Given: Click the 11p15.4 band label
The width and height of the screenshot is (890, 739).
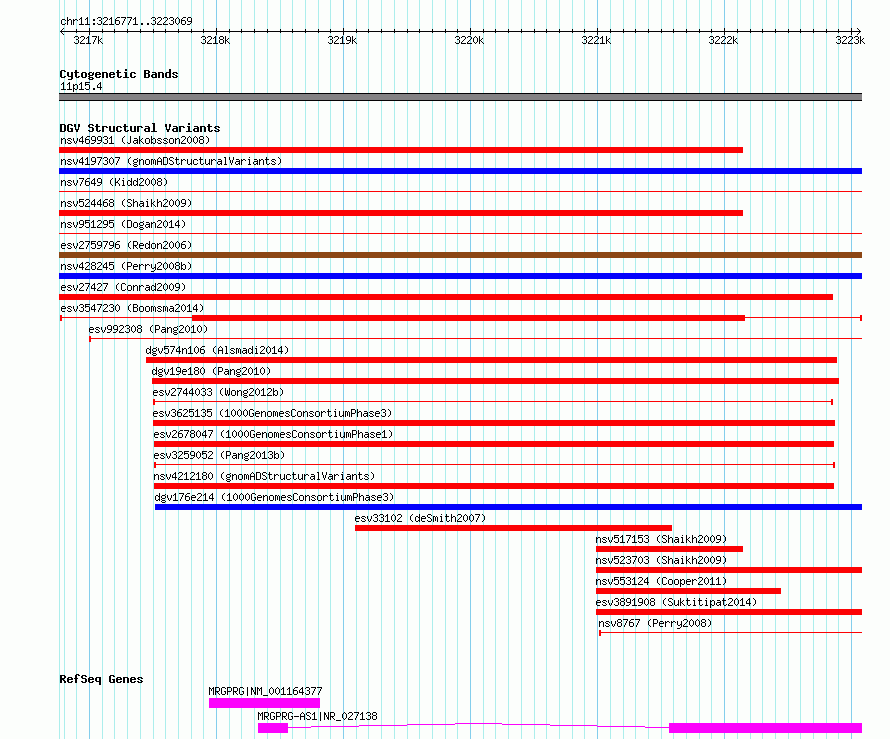Looking at the screenshot, I should pos(81,86).
